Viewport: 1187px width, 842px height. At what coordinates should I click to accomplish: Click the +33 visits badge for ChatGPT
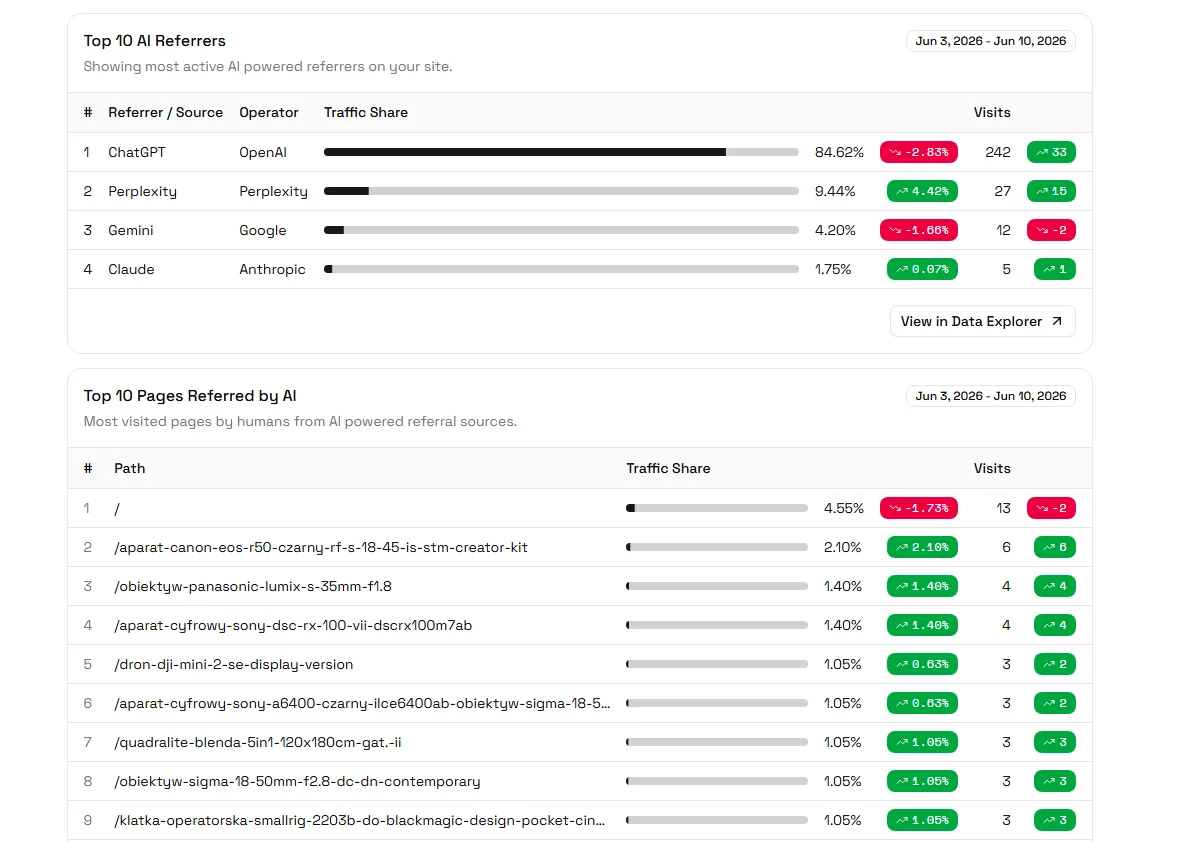pyautogui.click(x=1051, y=152)
